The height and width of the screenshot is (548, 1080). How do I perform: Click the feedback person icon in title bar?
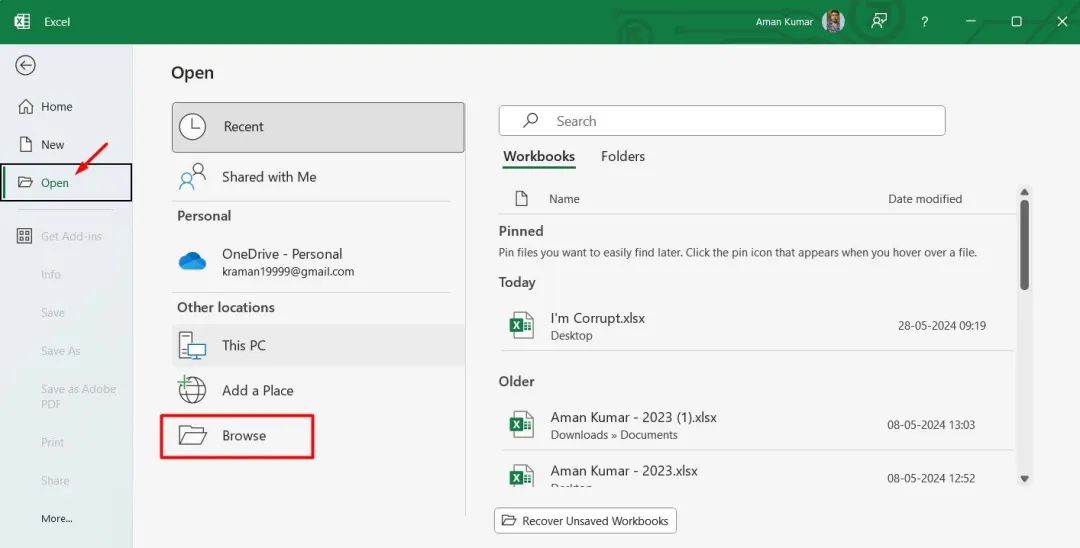878,21
